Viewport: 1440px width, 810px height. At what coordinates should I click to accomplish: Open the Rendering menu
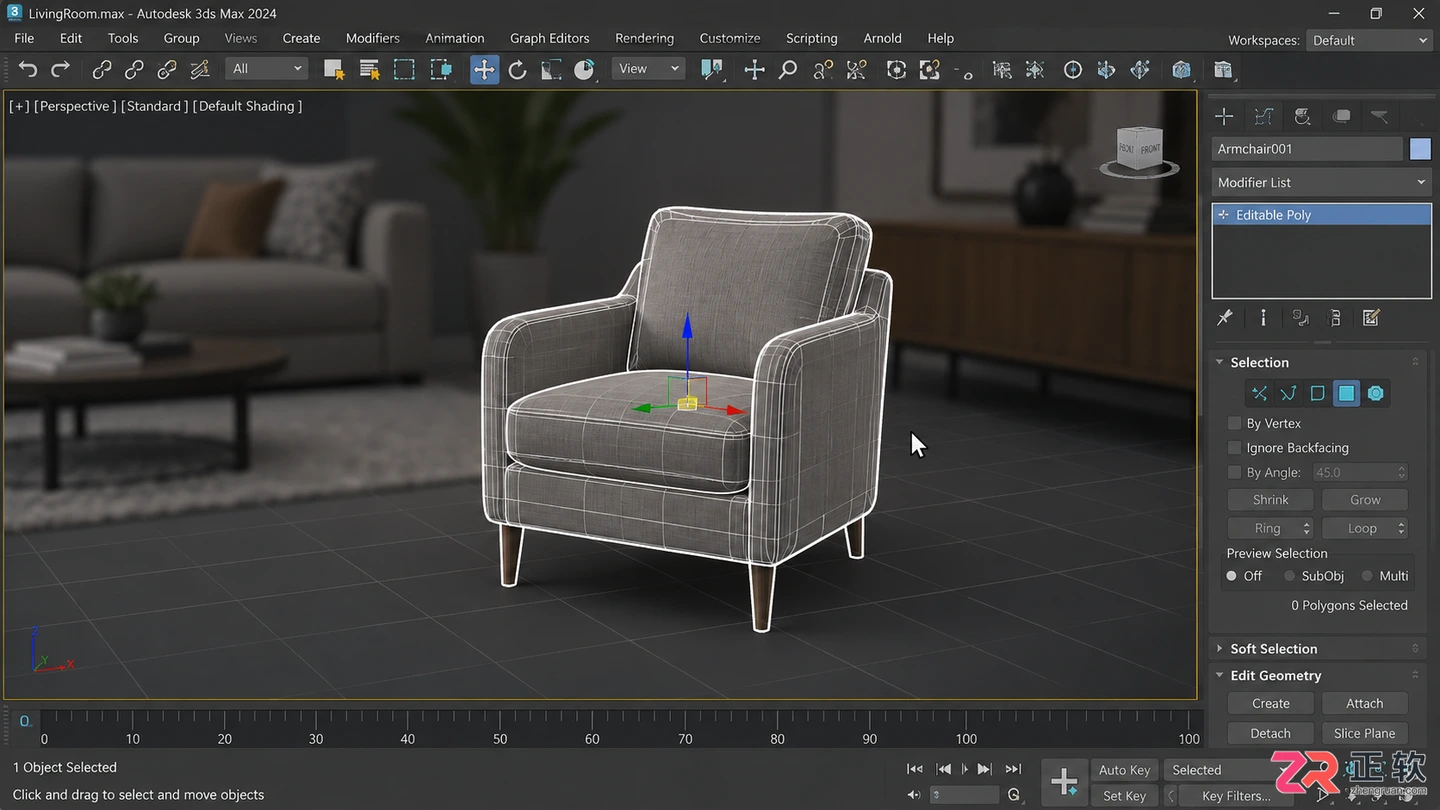(644, 38)
